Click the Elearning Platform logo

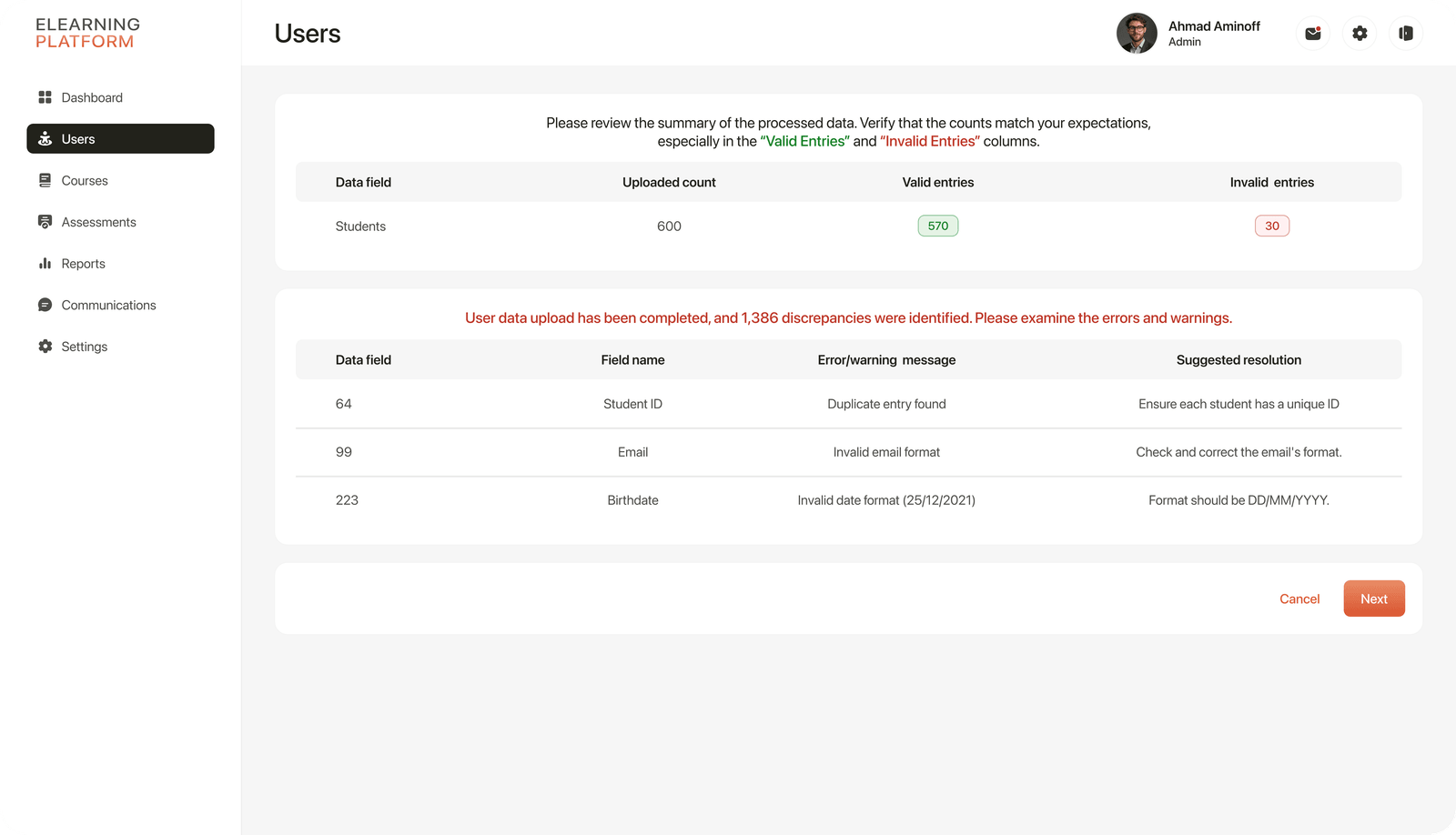pos(87,33)
